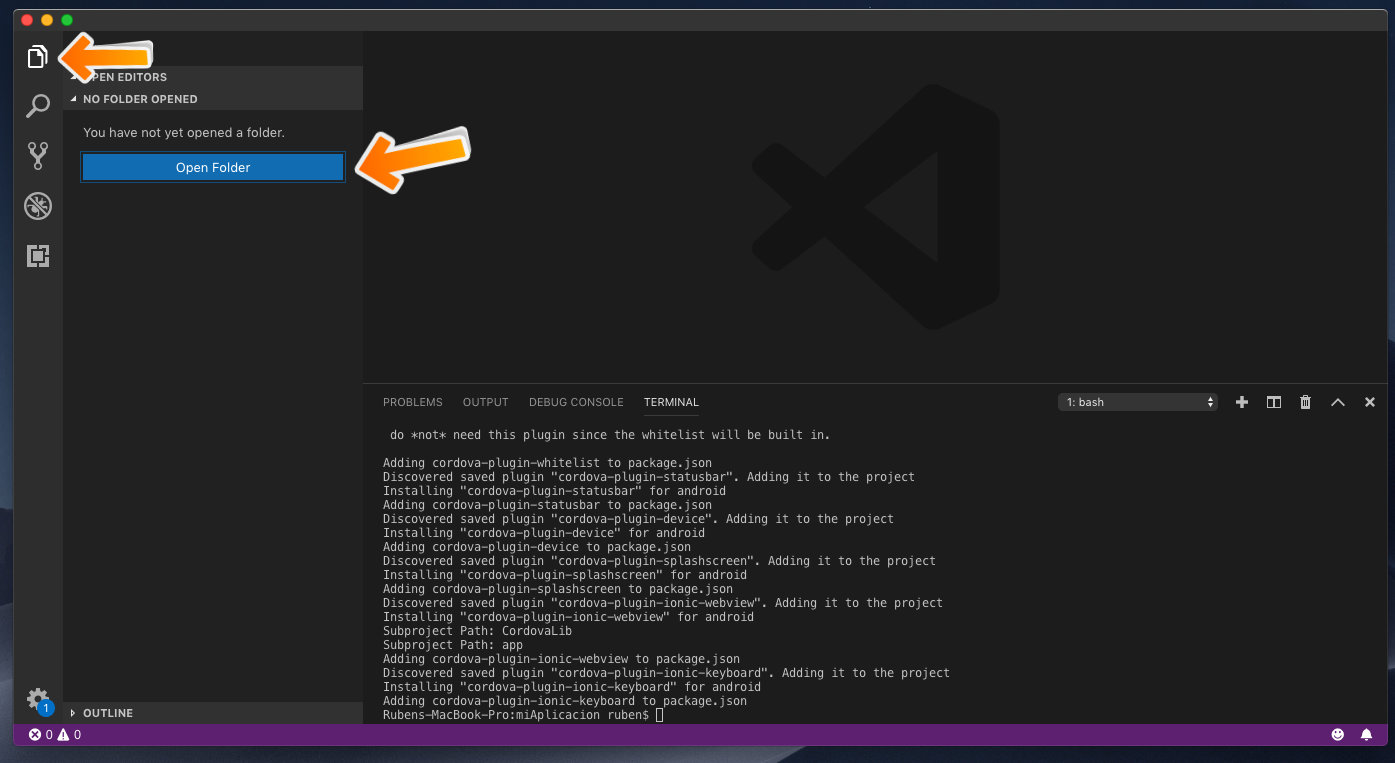Close the terminal panel with the X

pos(1369,402)
